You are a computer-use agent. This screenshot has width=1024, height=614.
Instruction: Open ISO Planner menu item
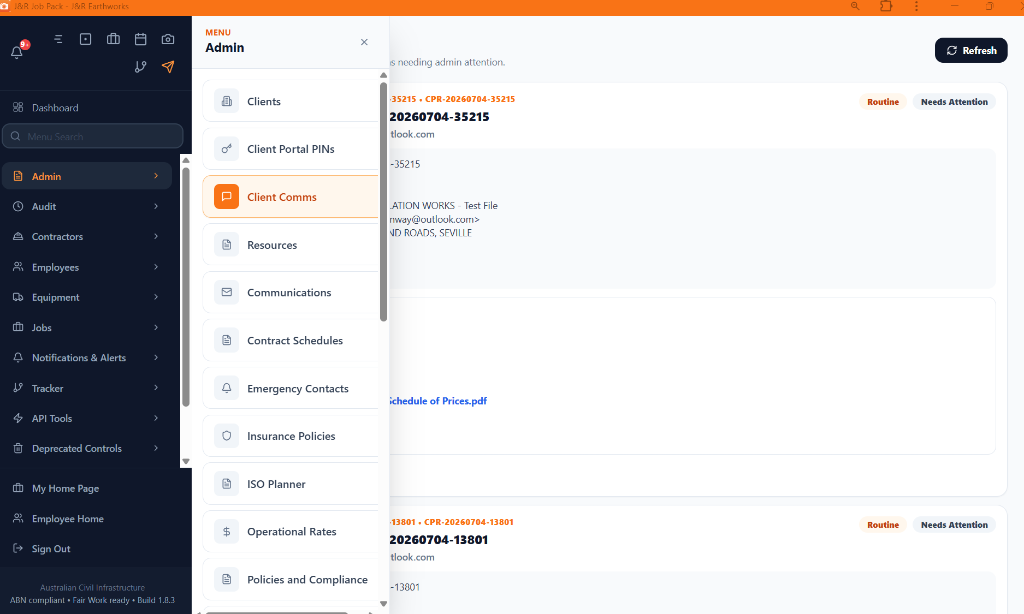pyautogui.click(x=291, y=484)
